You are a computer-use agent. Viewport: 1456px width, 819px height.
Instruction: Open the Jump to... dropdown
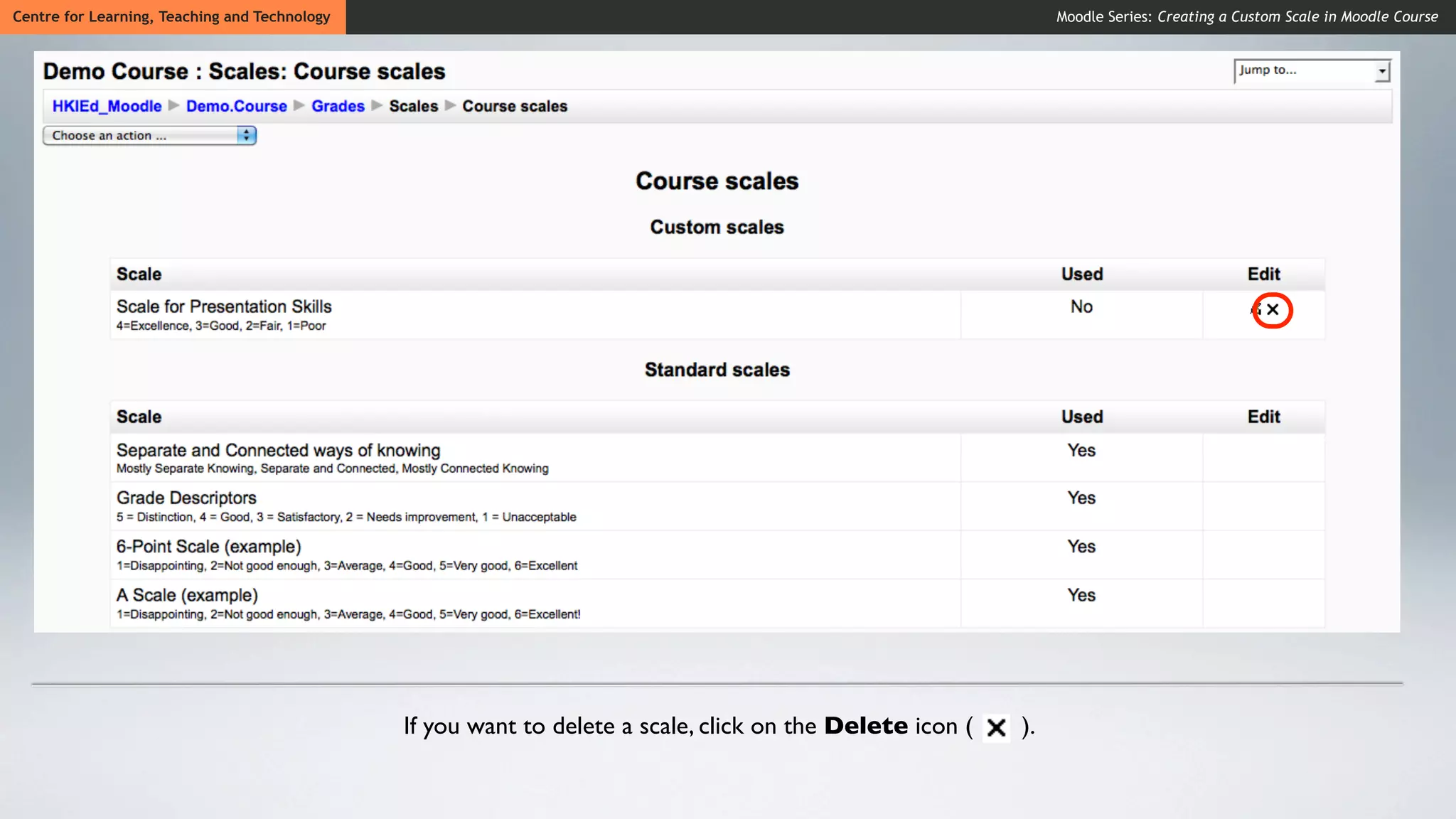pyautogui.click(x=1312, y=70)
